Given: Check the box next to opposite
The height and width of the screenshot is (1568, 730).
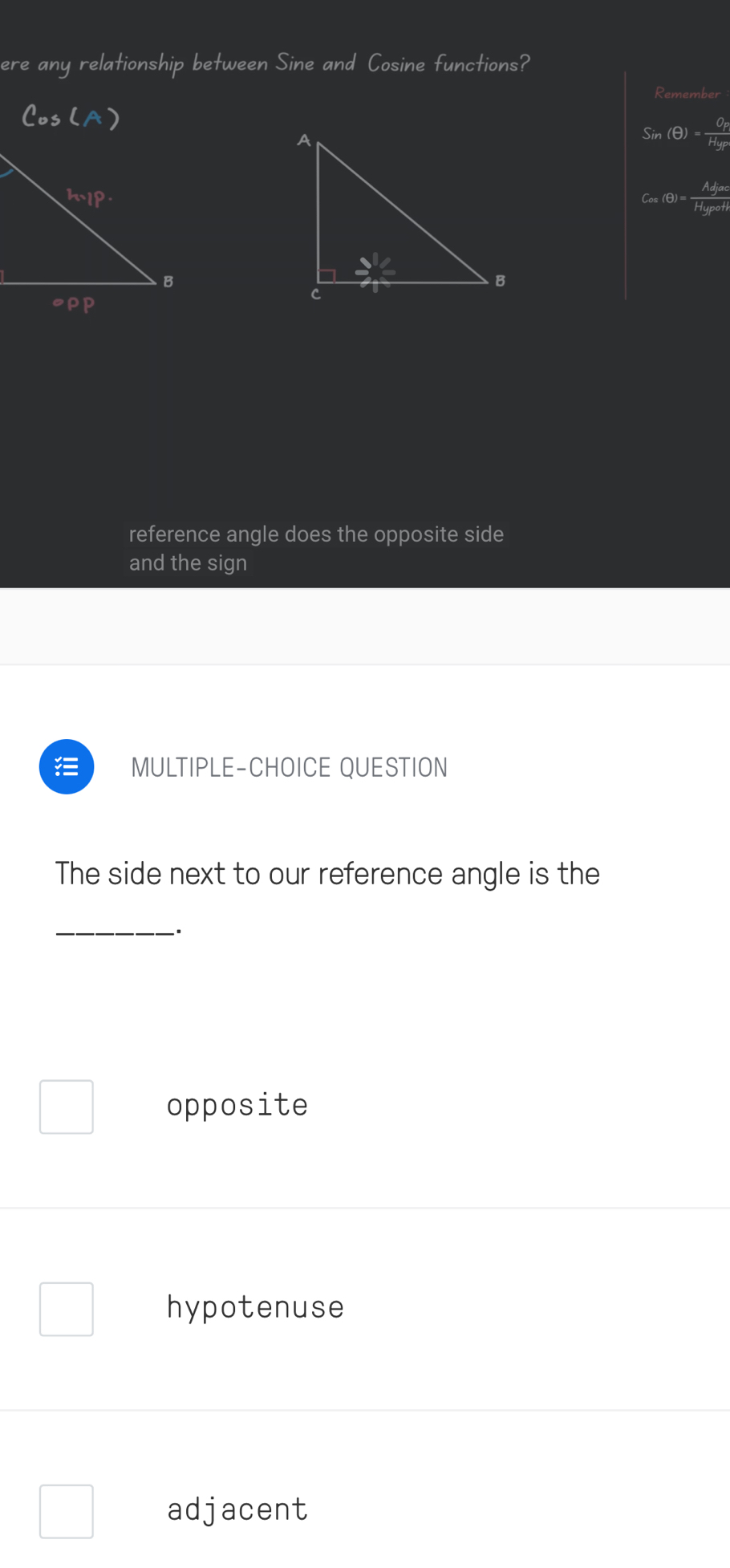Looking at the screenshot, I should coord(67,1107).
